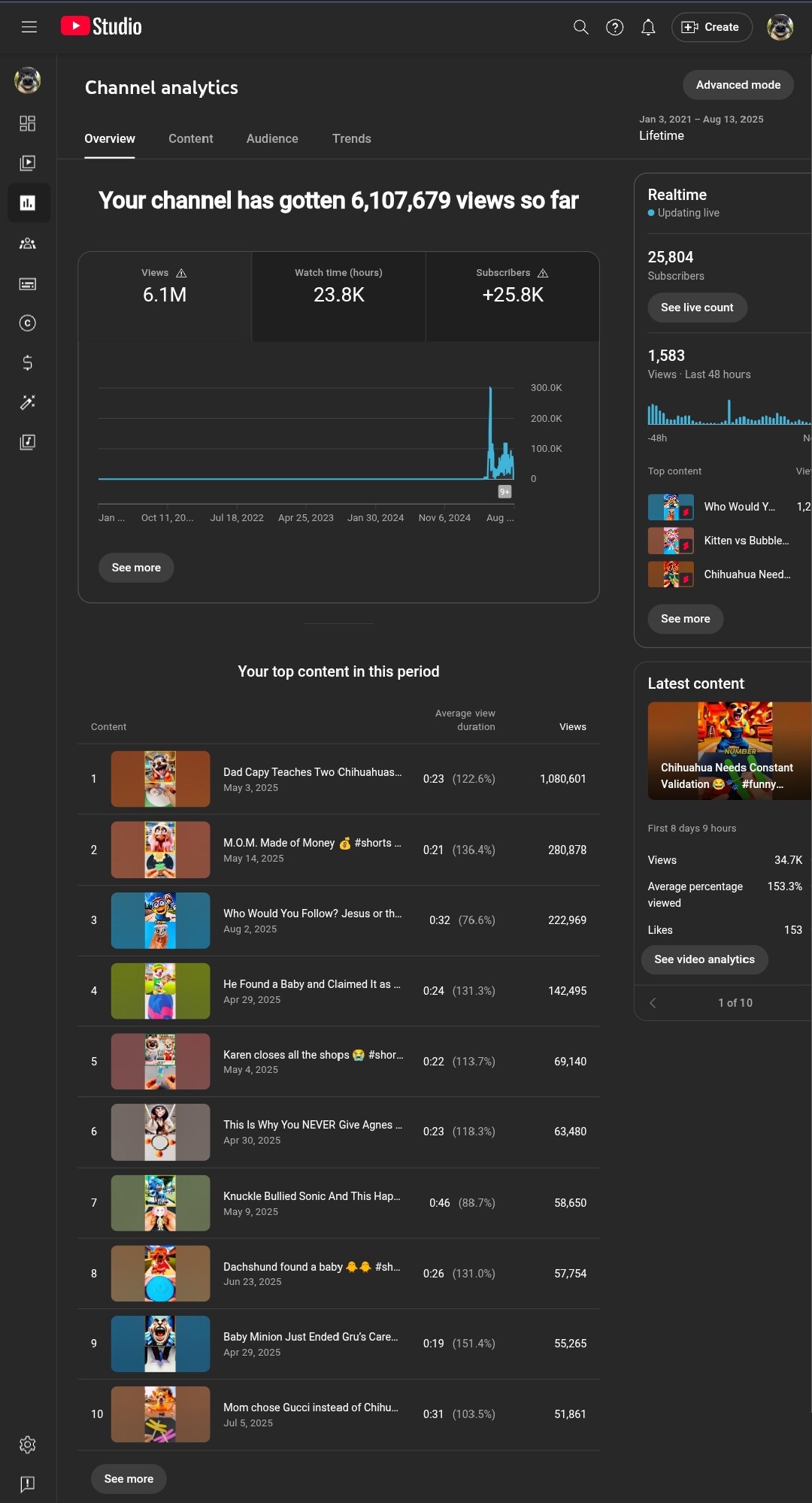This screenshot has height=1503, width=812.
Task: Click the search magnifier icon
Action: tap(580, 27)
